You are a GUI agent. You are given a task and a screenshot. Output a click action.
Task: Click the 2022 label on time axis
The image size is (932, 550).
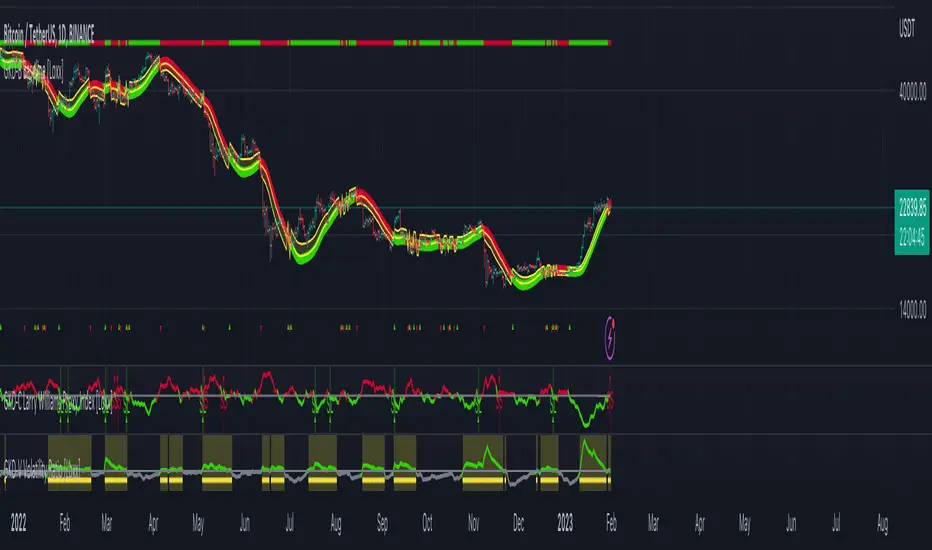pyautogui.click(x=18, y=523)
